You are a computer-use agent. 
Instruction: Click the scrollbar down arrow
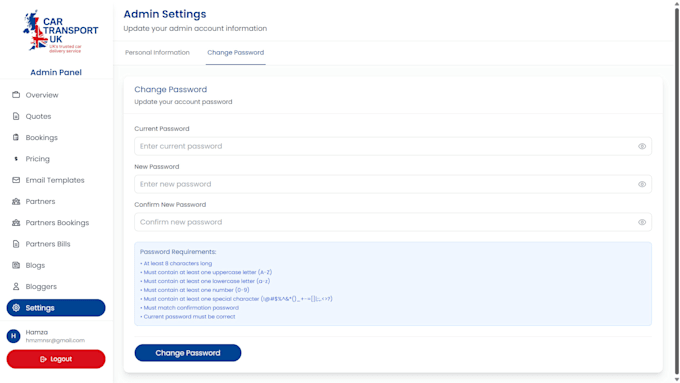click(677, 380)
